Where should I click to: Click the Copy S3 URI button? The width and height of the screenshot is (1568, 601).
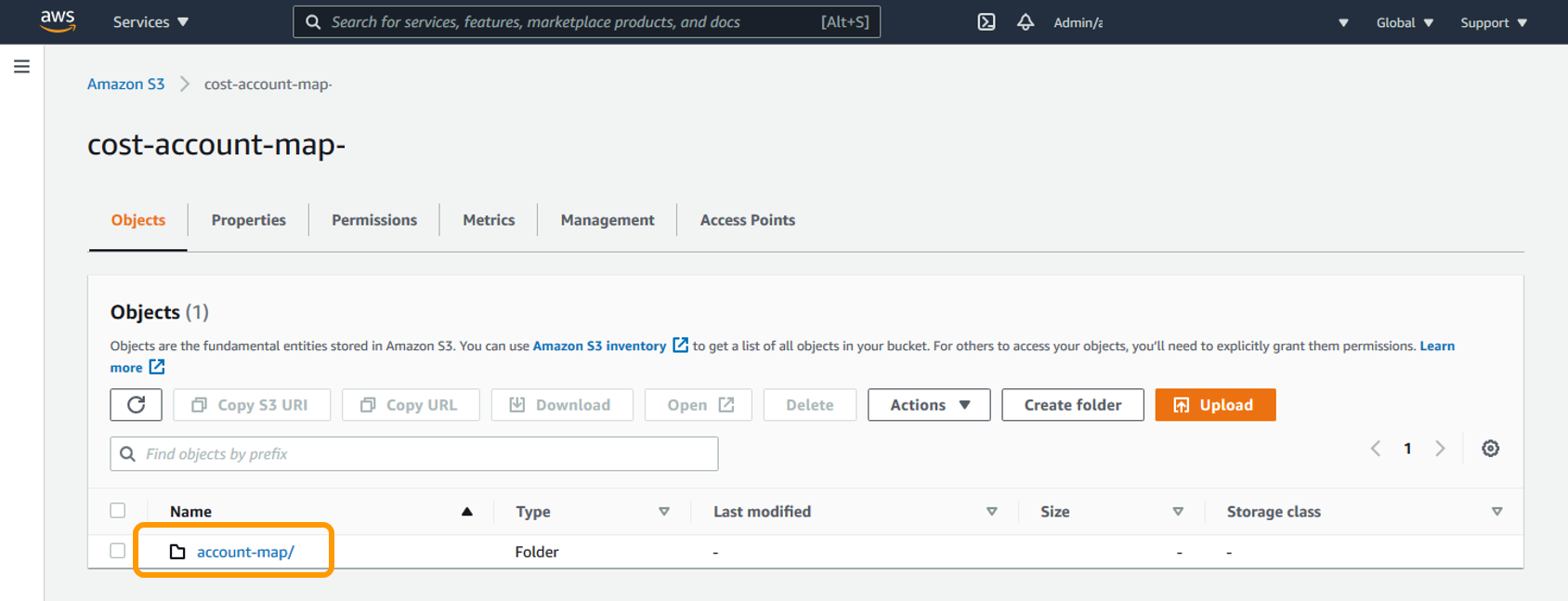[252, 405]
